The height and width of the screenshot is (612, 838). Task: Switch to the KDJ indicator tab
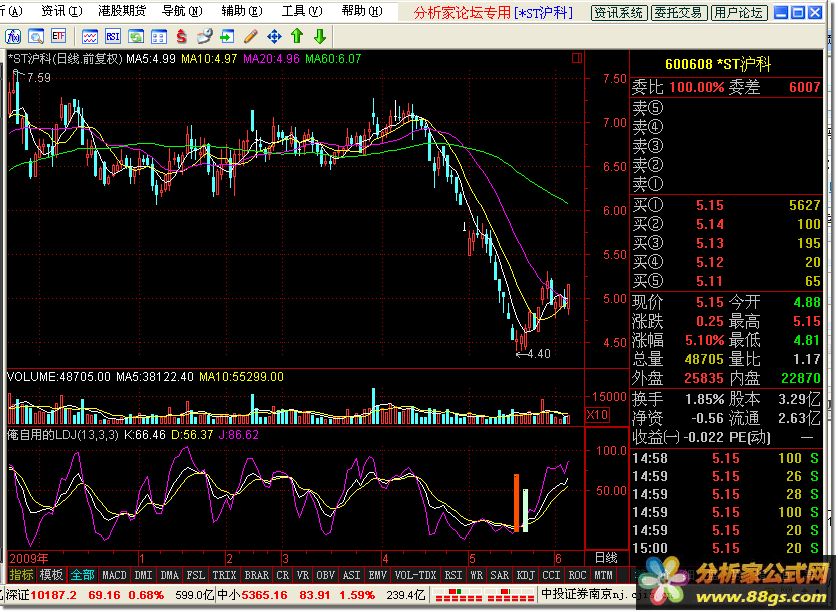coord(526,576)
